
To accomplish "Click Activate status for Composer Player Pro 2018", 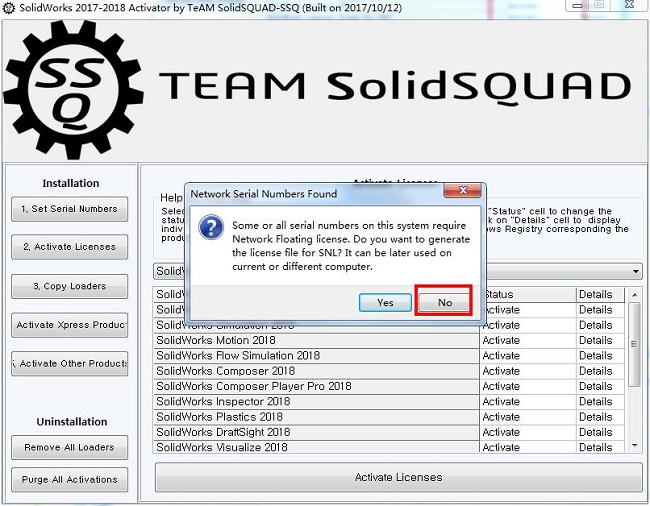I will [528, 387].
